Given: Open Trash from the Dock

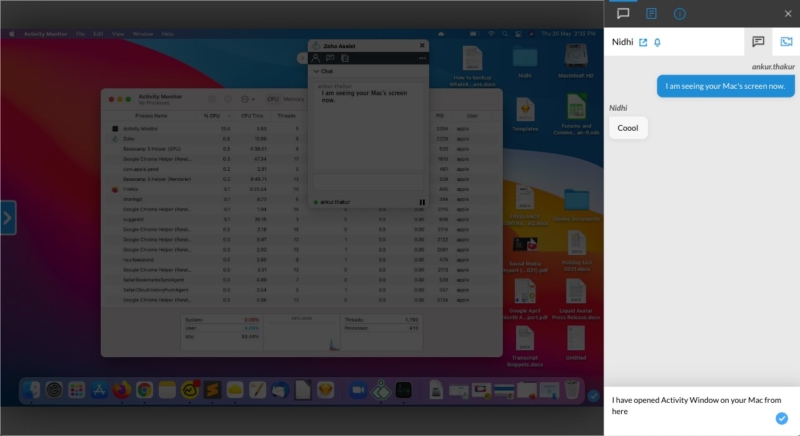Looking at the screenshot, I should click(x=572, y=390).
